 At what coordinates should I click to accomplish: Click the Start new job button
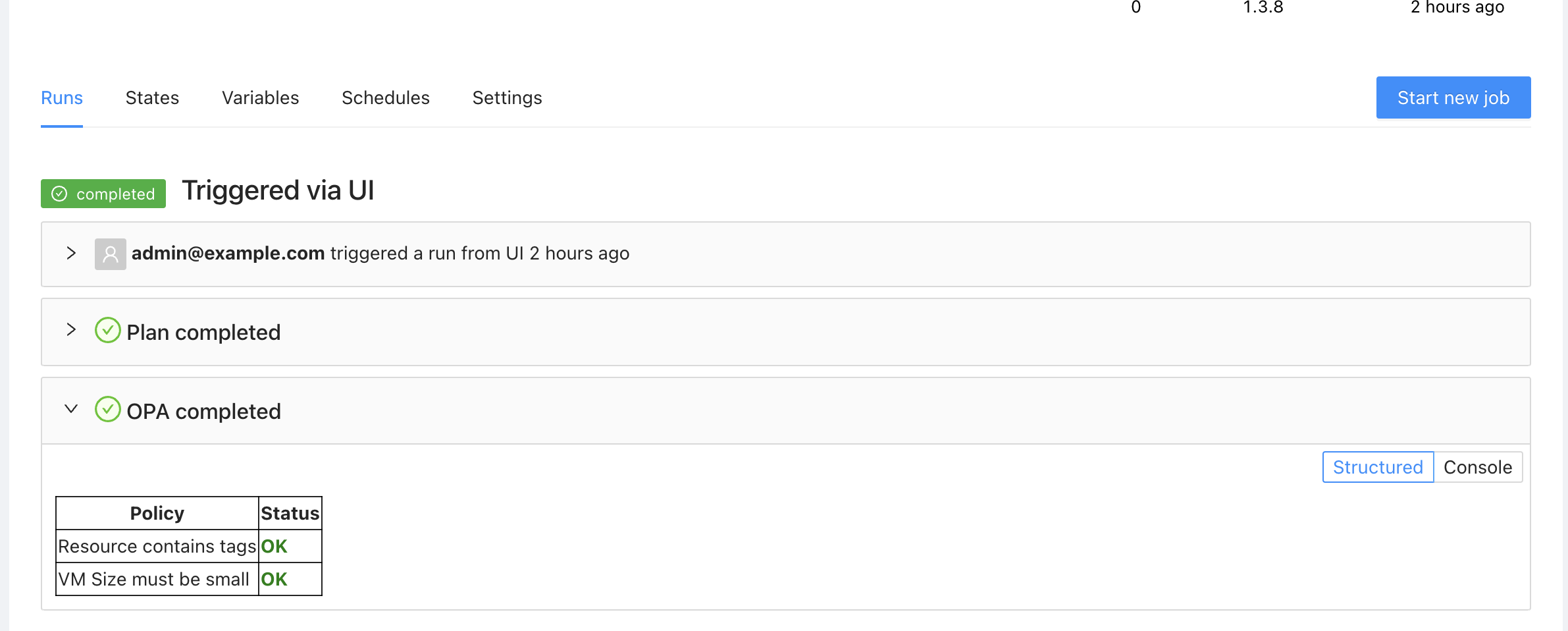pos(1453,97)
